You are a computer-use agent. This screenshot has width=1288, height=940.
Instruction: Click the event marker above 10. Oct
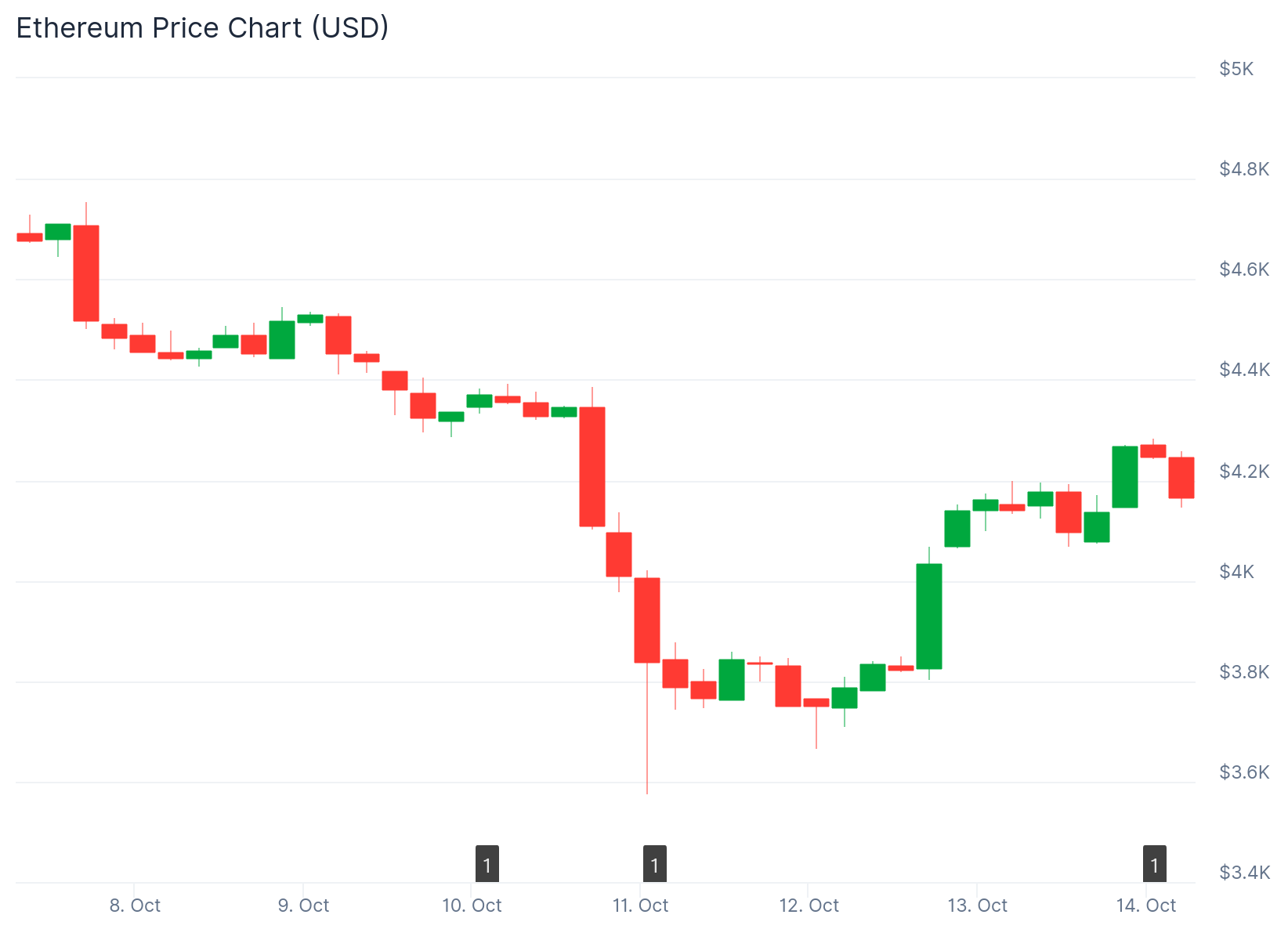(487, 865)
